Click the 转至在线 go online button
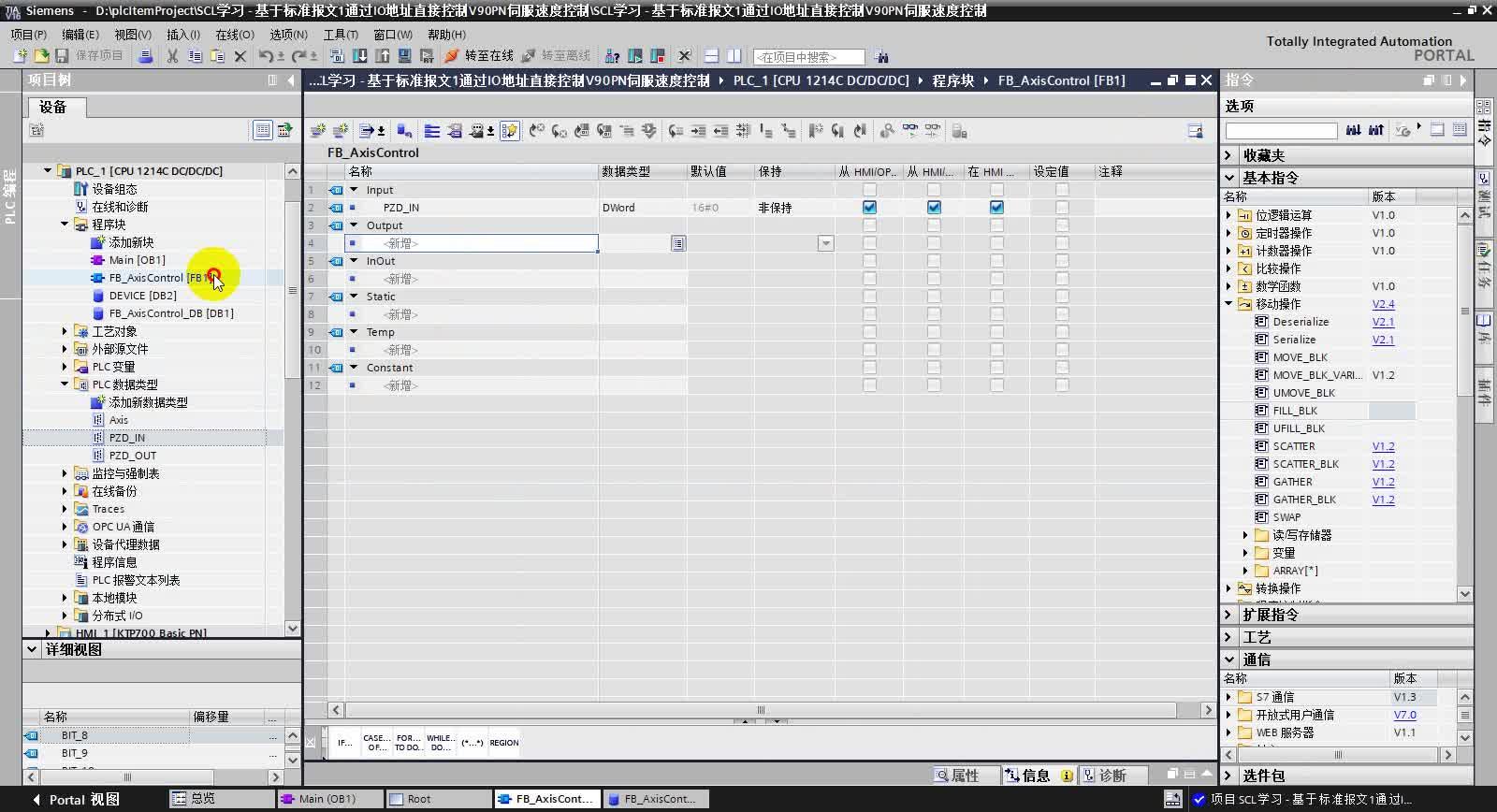This screenshot has height=812, width=1497. click(479, 56)
